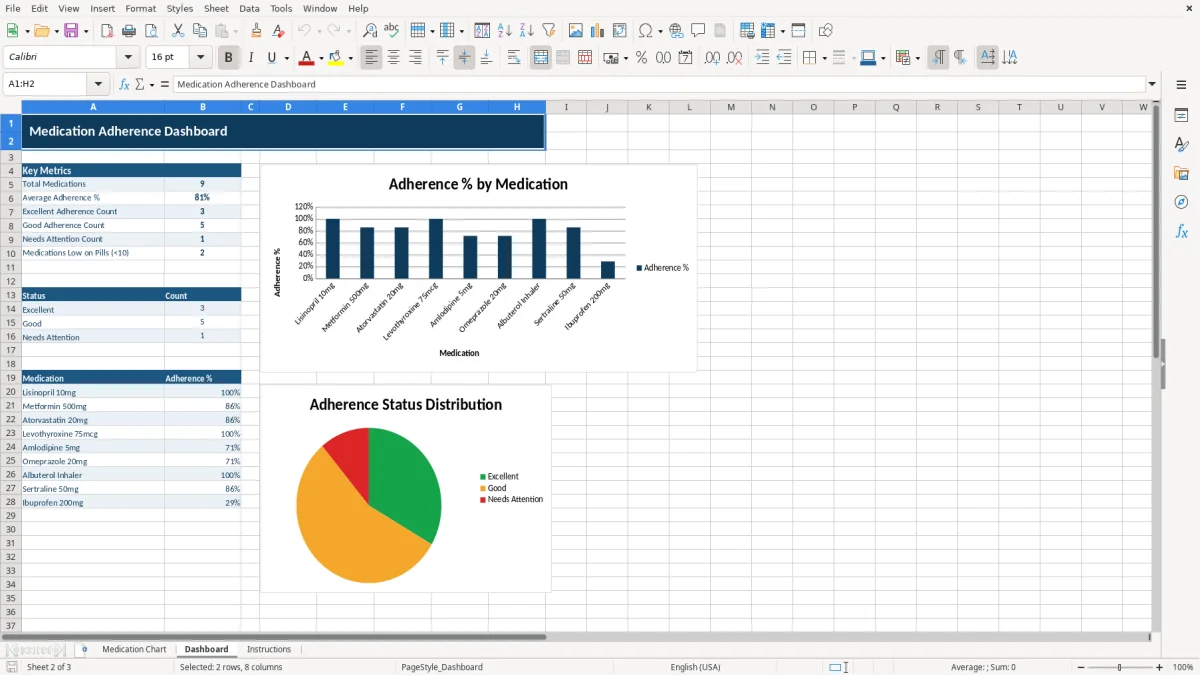
Task: Click row header 19
Action: [11, 378]
